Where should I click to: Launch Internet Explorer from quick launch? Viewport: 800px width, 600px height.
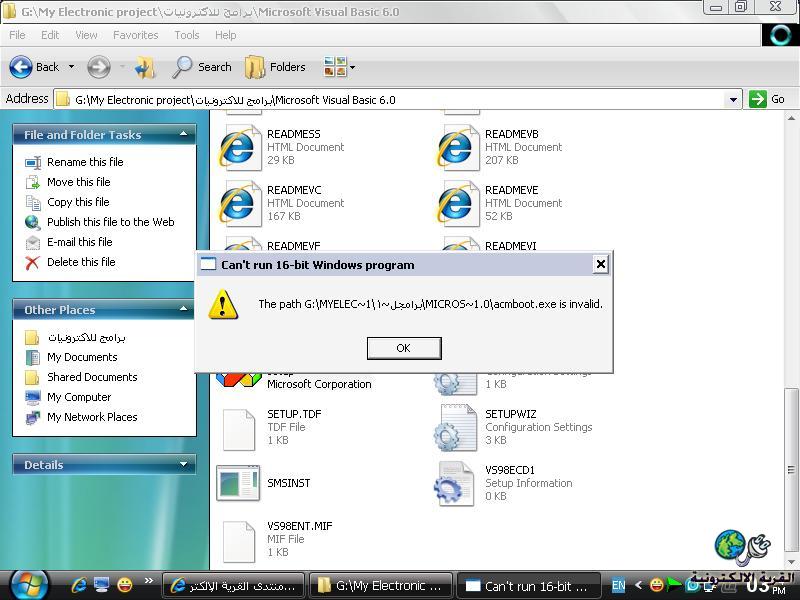point(79,585)
